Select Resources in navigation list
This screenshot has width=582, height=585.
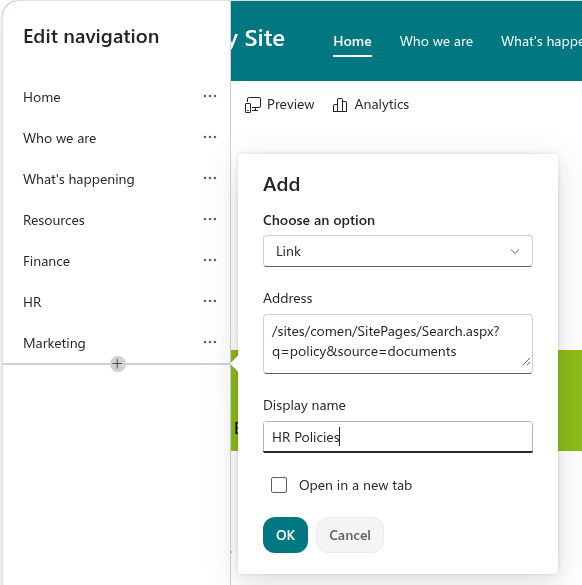click(54, 220)
